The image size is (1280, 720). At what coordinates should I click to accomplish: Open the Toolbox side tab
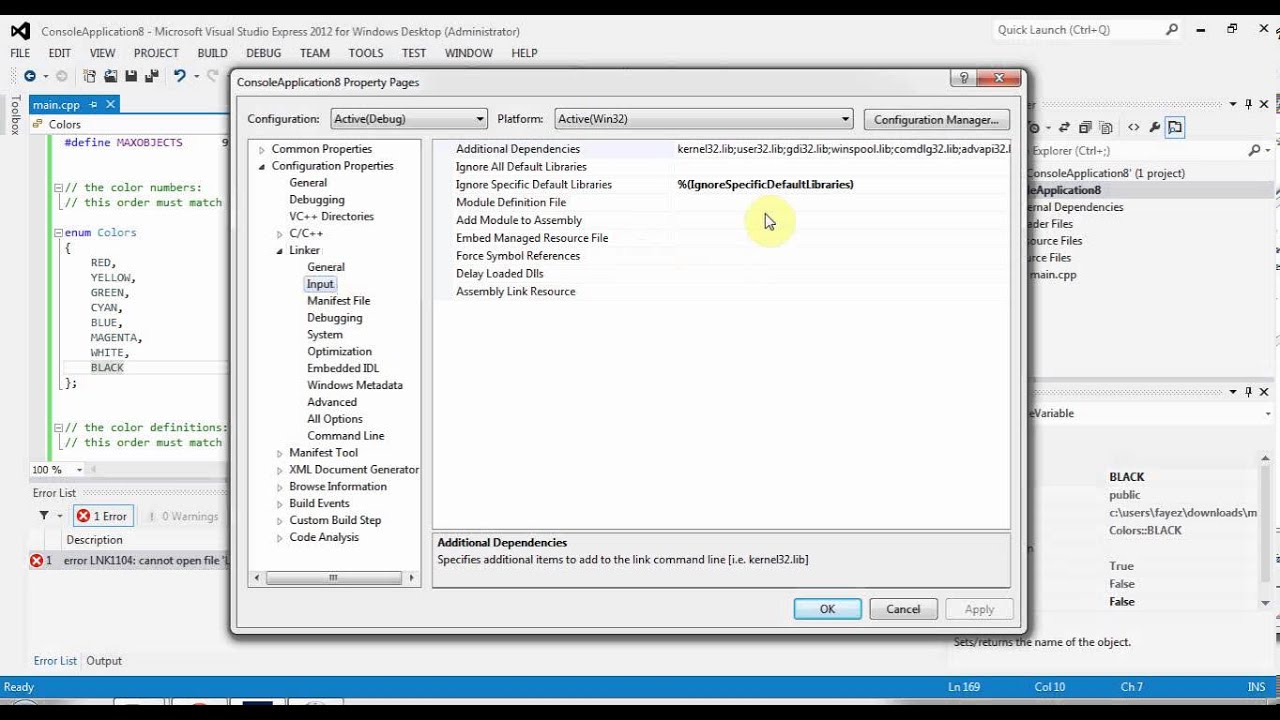(x=15, y=115)
